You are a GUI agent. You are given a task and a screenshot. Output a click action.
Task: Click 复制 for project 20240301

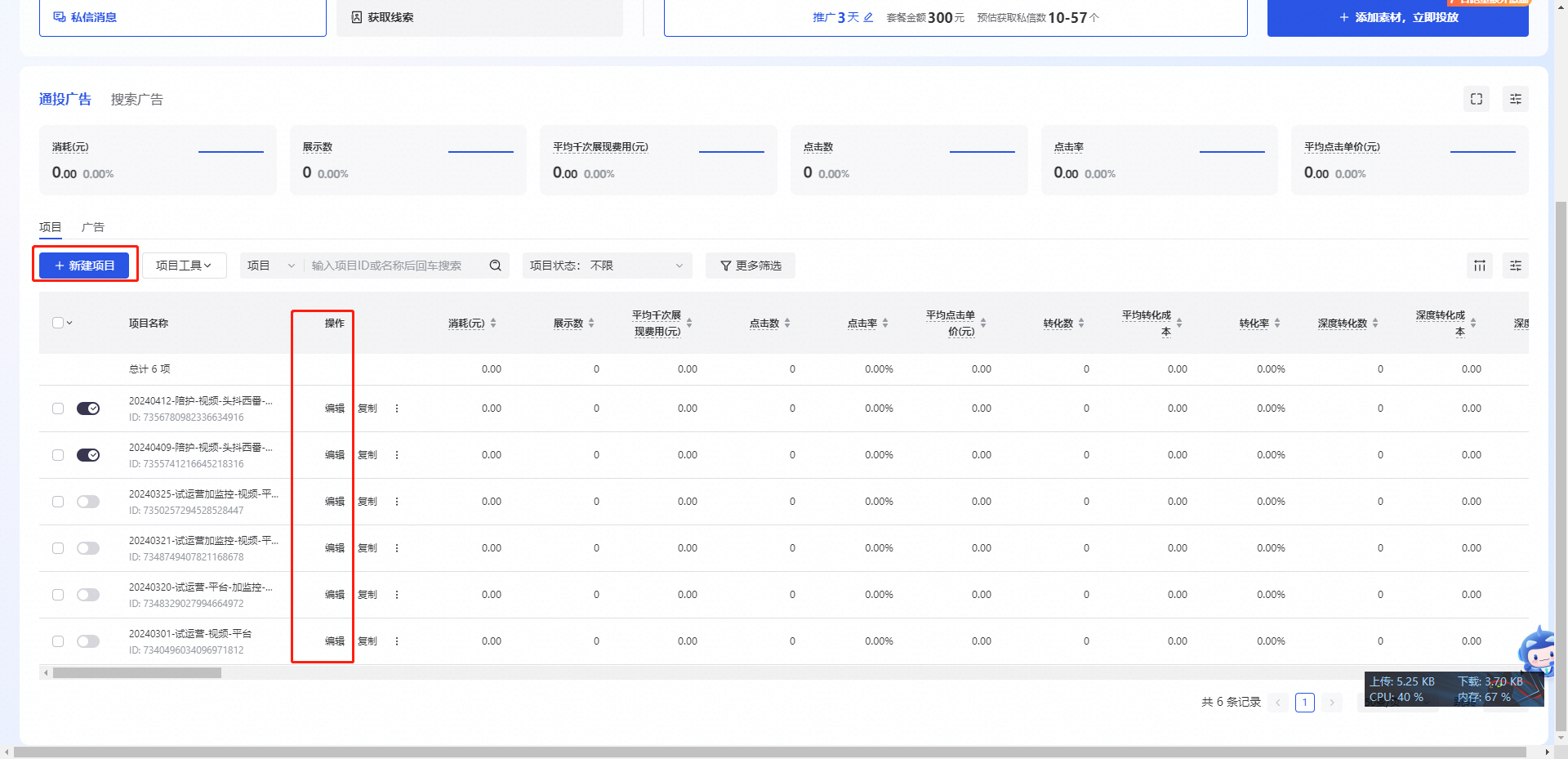367,641
